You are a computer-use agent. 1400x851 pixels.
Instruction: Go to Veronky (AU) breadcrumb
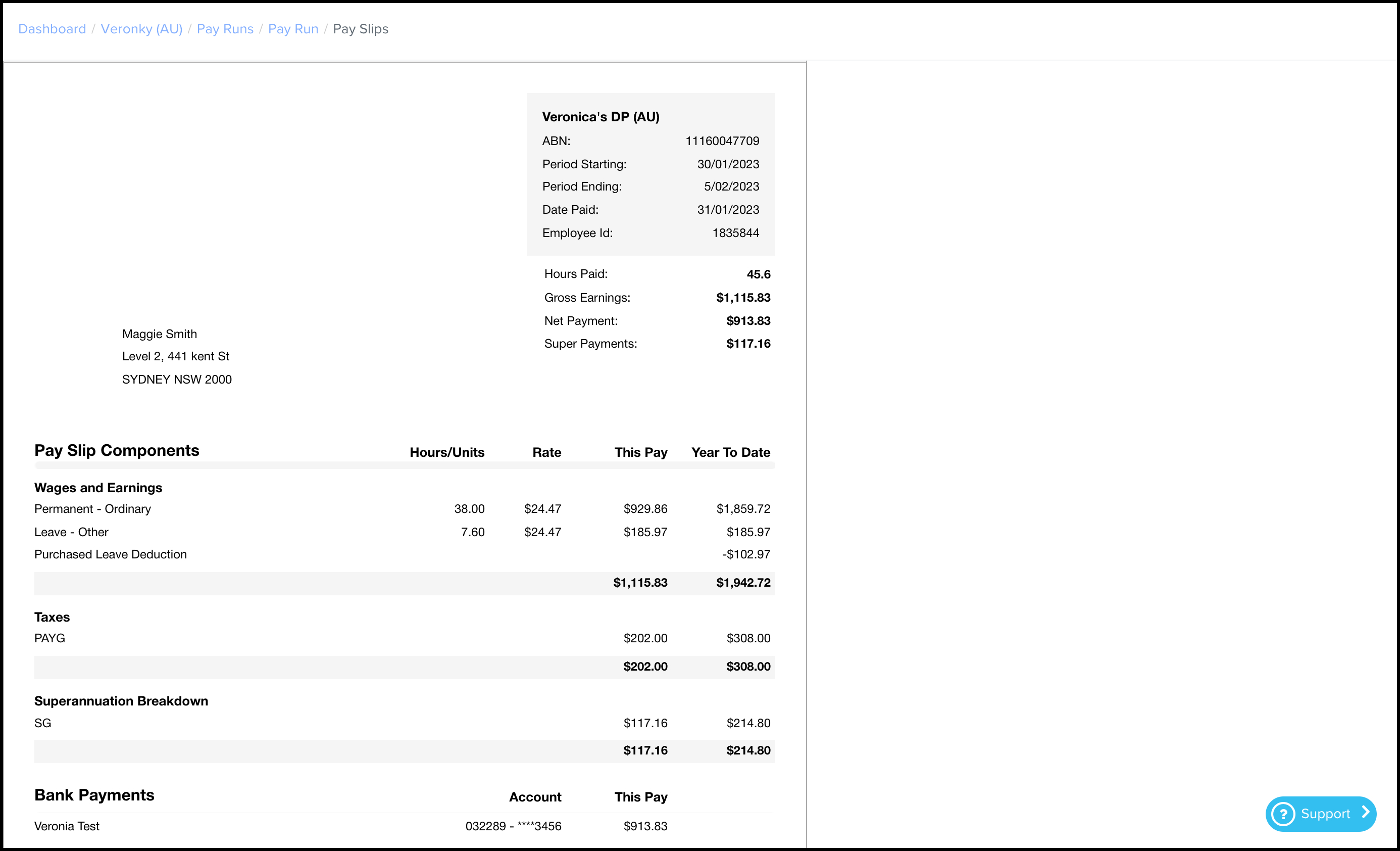(141, 29)
